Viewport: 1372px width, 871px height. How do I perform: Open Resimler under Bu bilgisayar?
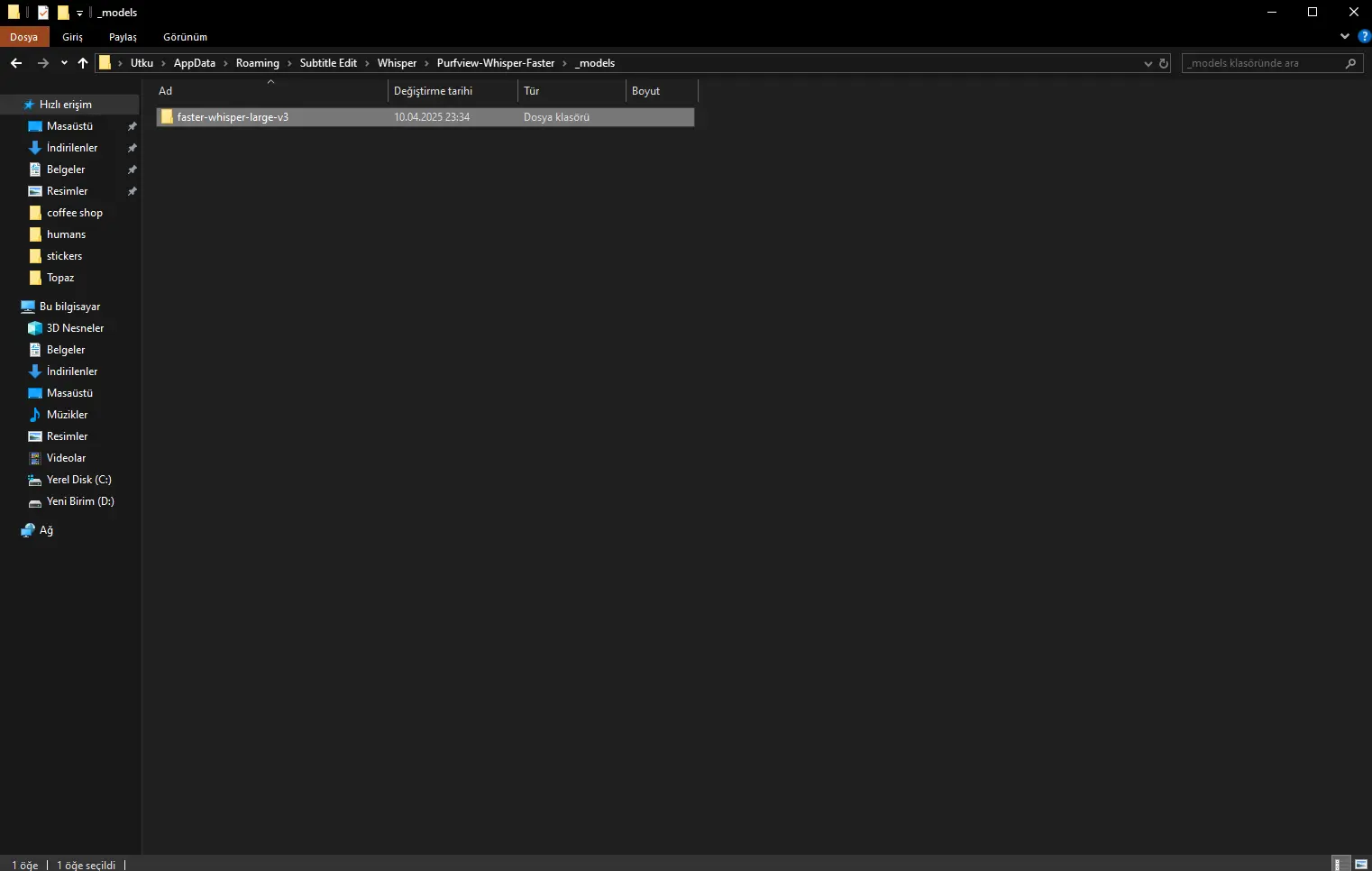click(67, 436)
